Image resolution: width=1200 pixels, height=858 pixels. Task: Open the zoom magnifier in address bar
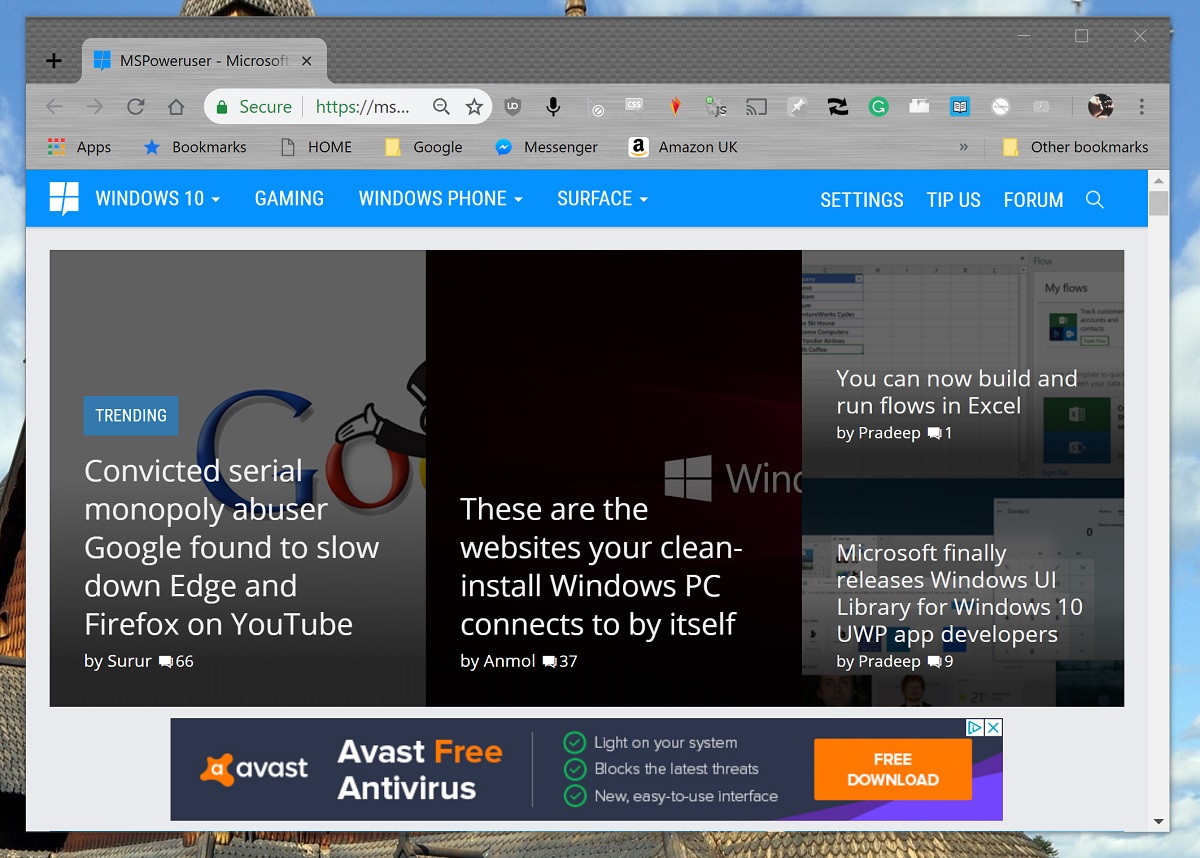(441, 107)
